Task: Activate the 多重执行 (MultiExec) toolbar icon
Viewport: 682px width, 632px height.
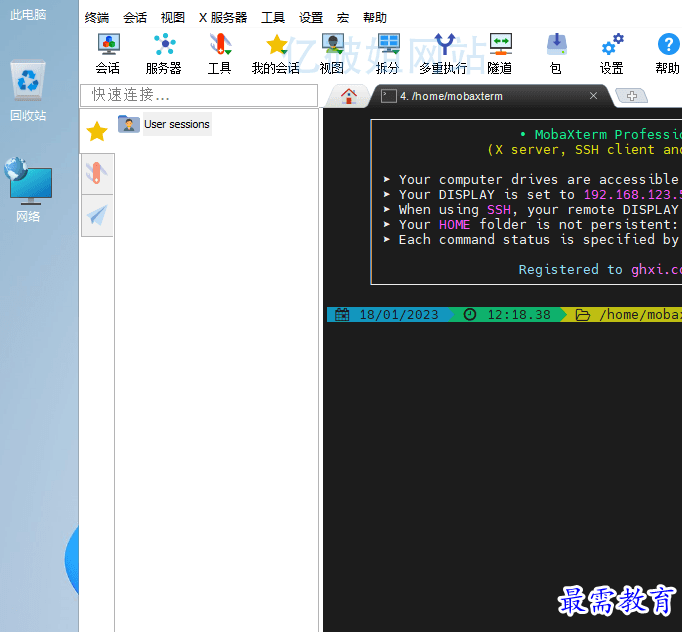Action: click(444, 54)
